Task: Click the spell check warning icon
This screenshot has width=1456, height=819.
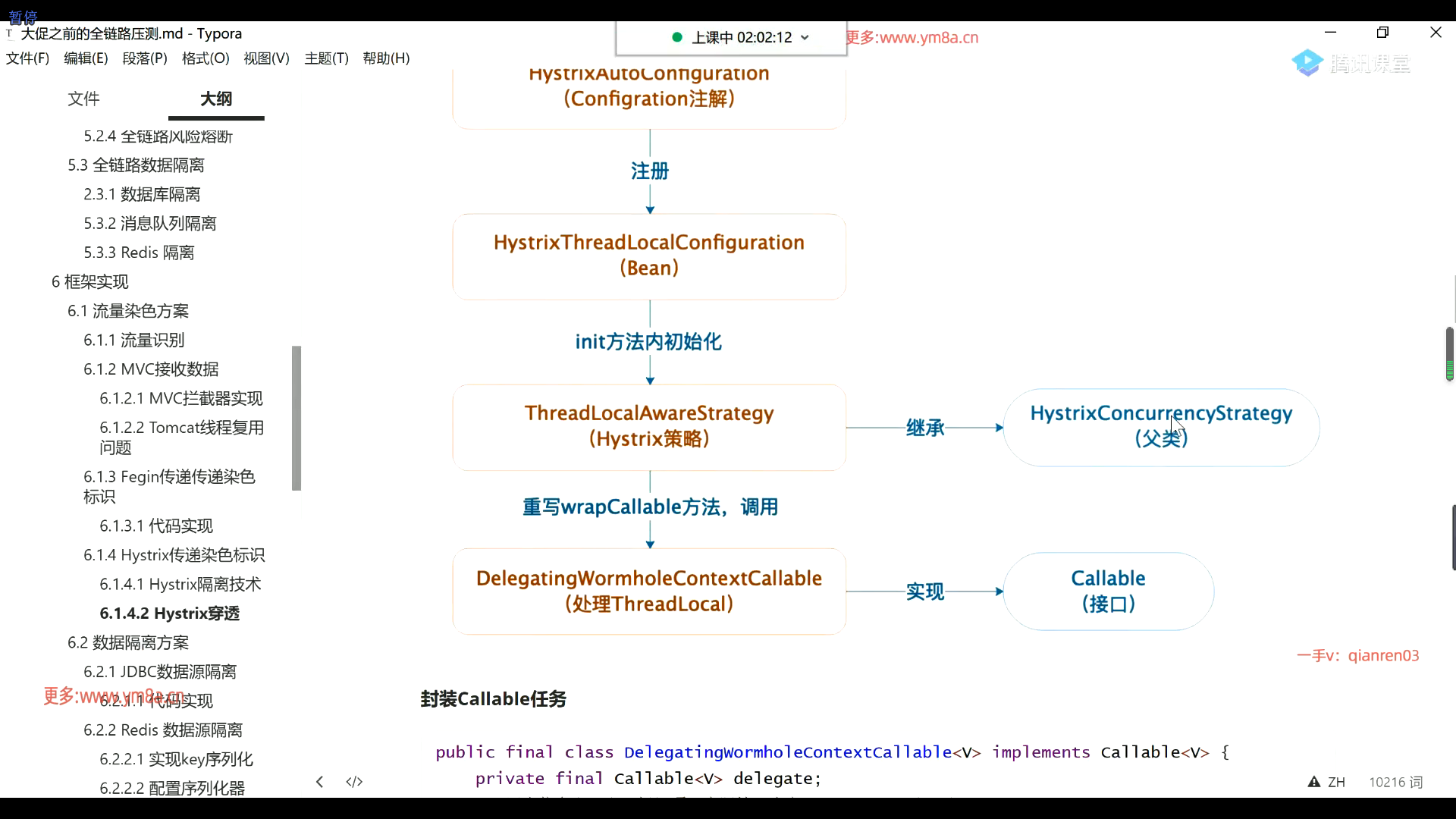Action: 1313,782
